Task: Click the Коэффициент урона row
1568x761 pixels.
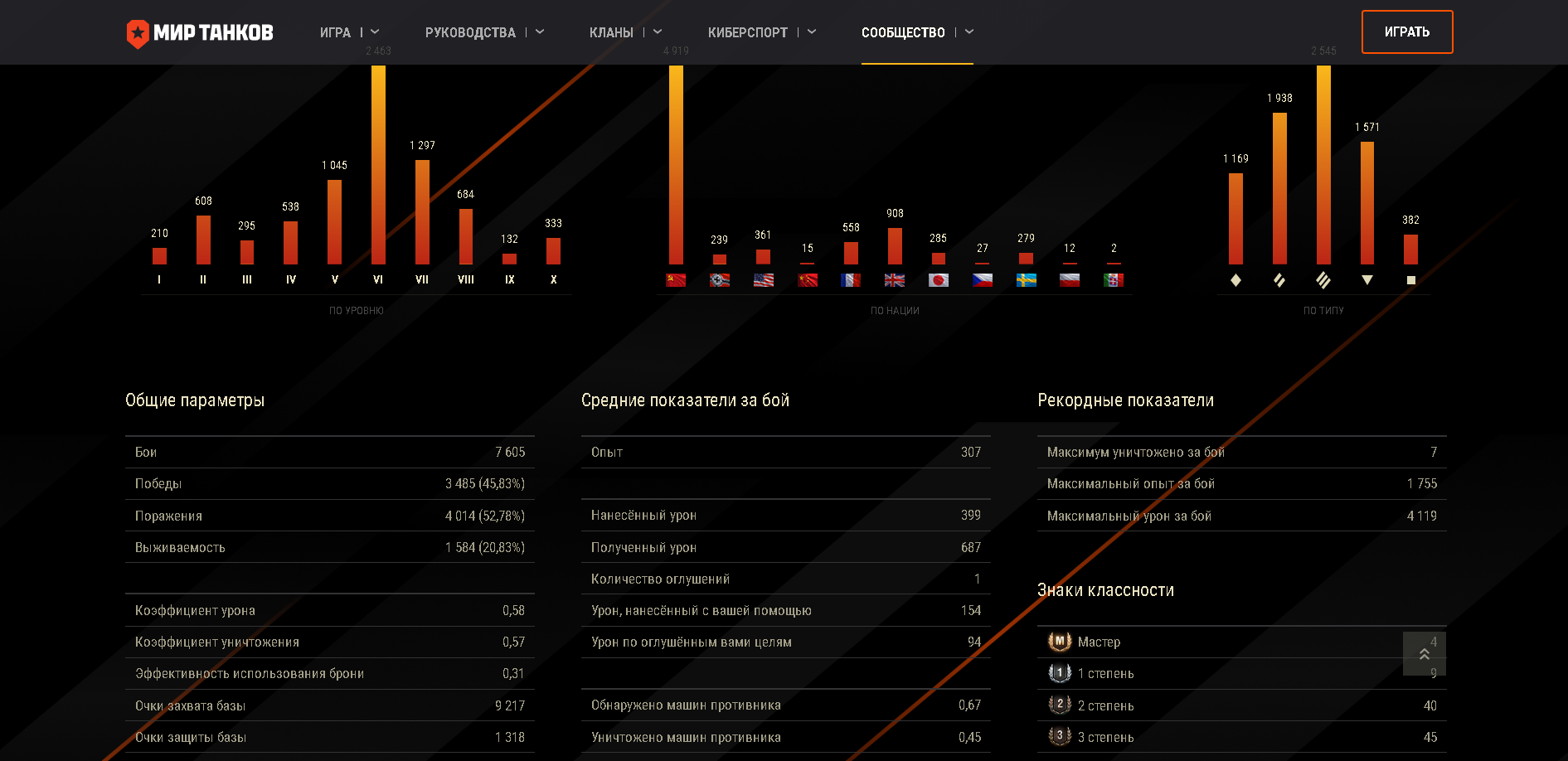Action: pos(330,610)
